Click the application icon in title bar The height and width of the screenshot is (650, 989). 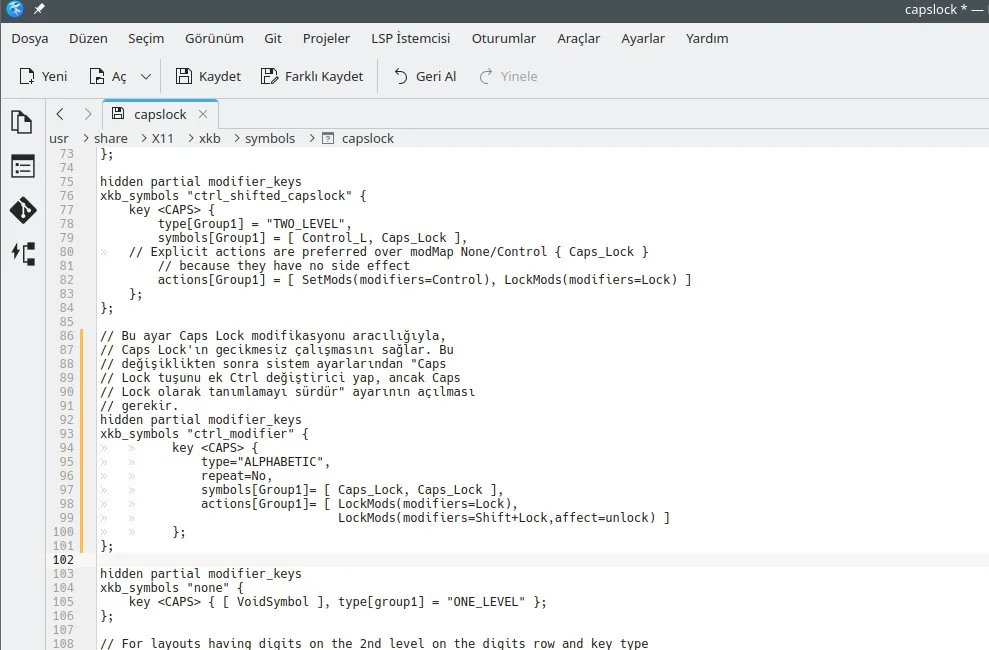[15, 9]
